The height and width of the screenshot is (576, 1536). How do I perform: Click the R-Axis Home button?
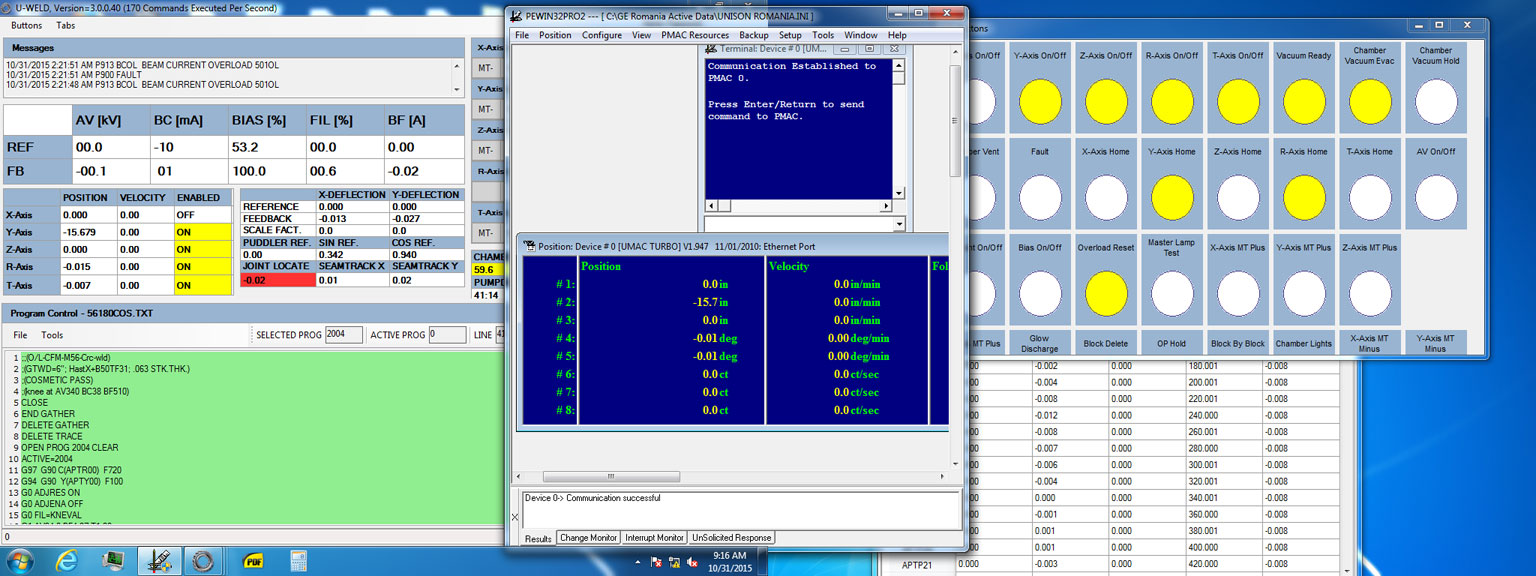(x=1304, y=198)
